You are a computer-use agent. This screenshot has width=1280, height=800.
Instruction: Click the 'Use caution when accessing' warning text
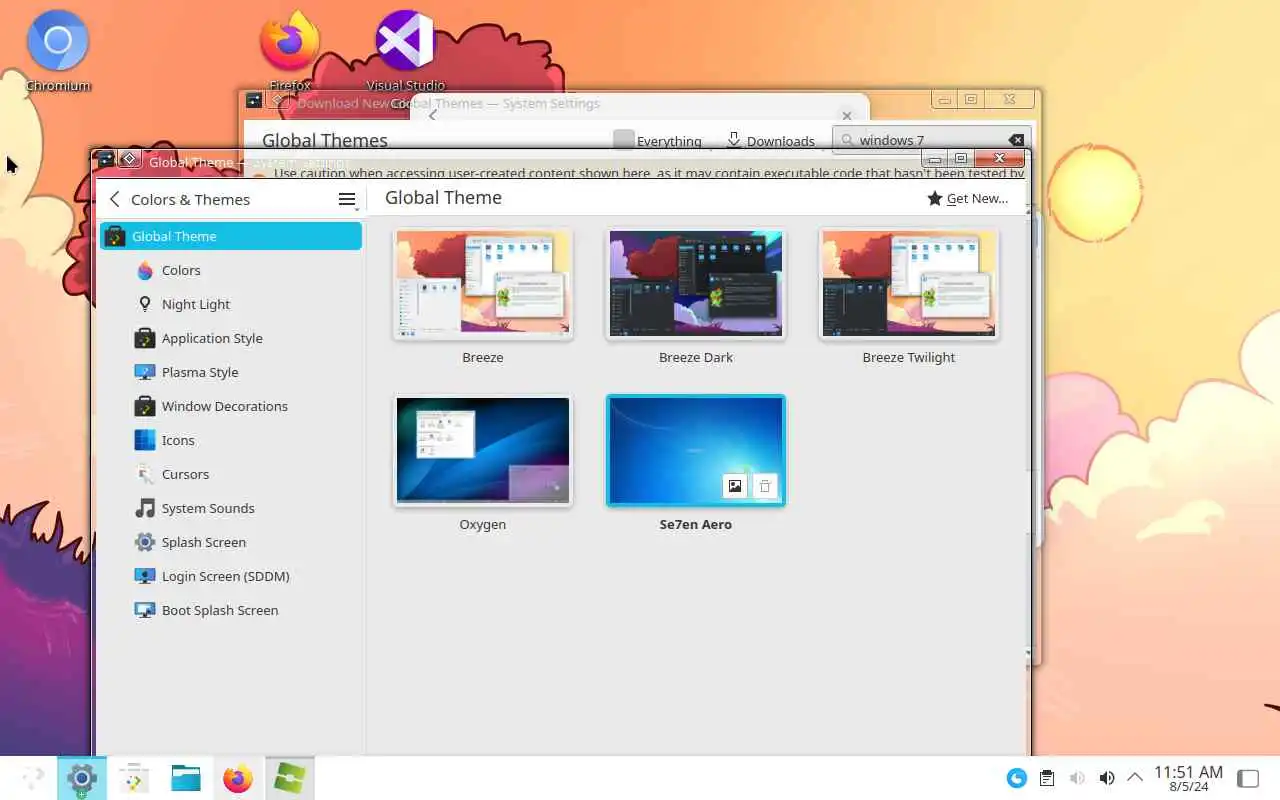(649, 173)
